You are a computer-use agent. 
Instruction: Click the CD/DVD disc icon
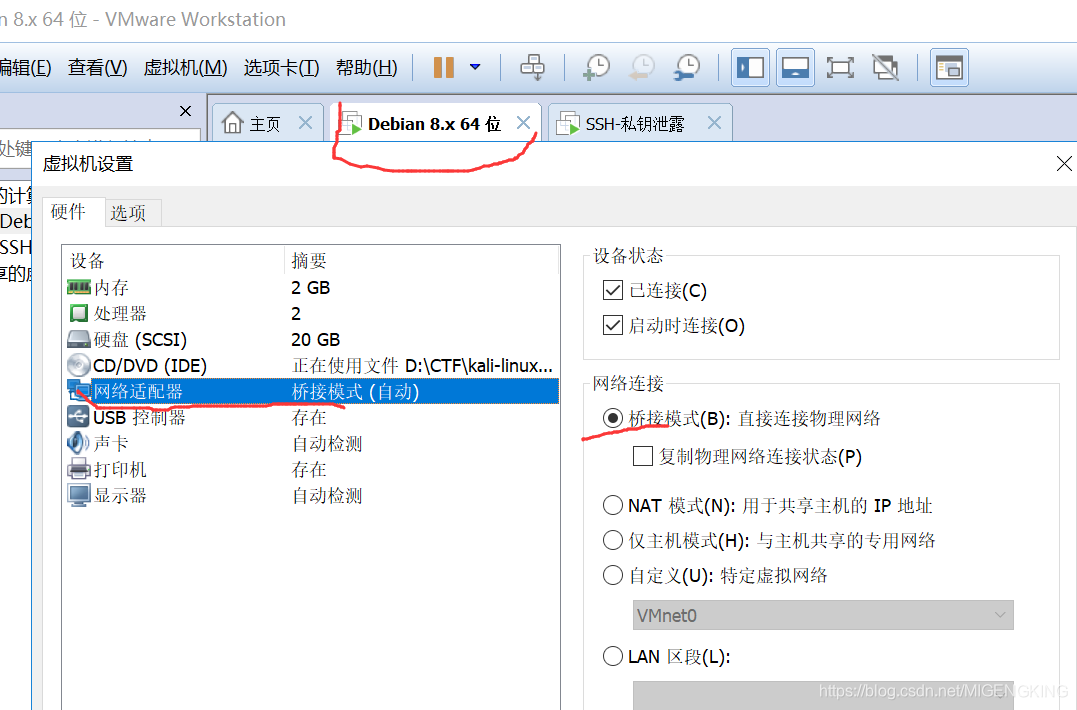click(x=79, y=365)
